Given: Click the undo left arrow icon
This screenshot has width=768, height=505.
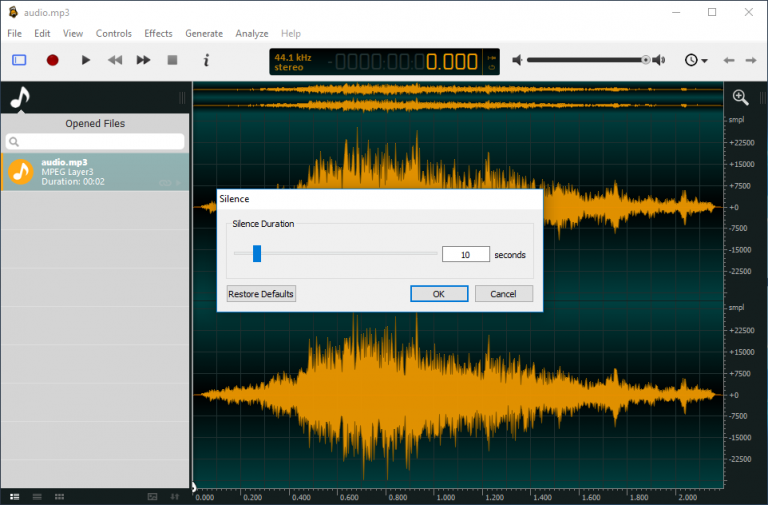Looking at the screenshot, I should (729, 60).
